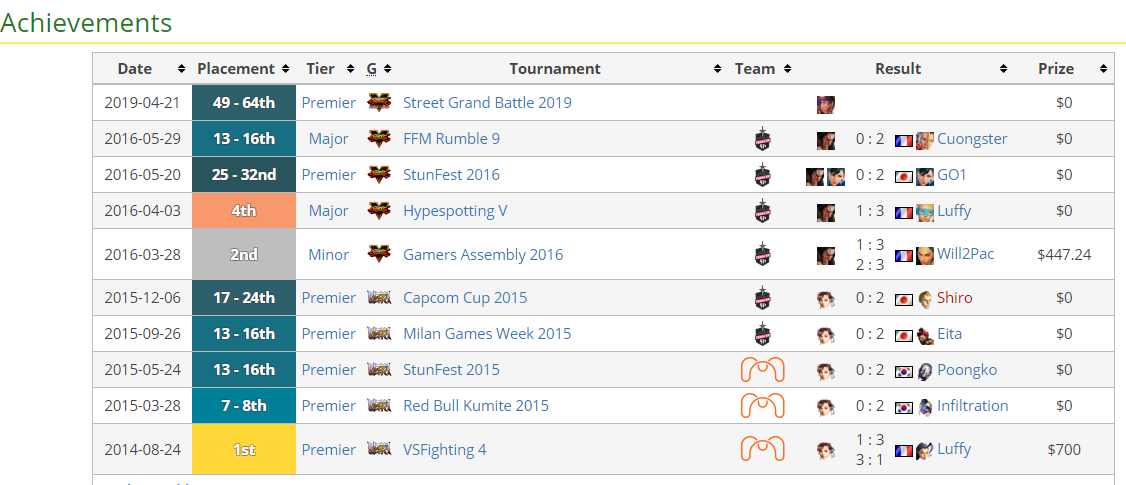Click Ultra SF4 game icon beside Capcom Cup 2015
The width and height of the screenshot is (1126, 485).
click(379, 297)
